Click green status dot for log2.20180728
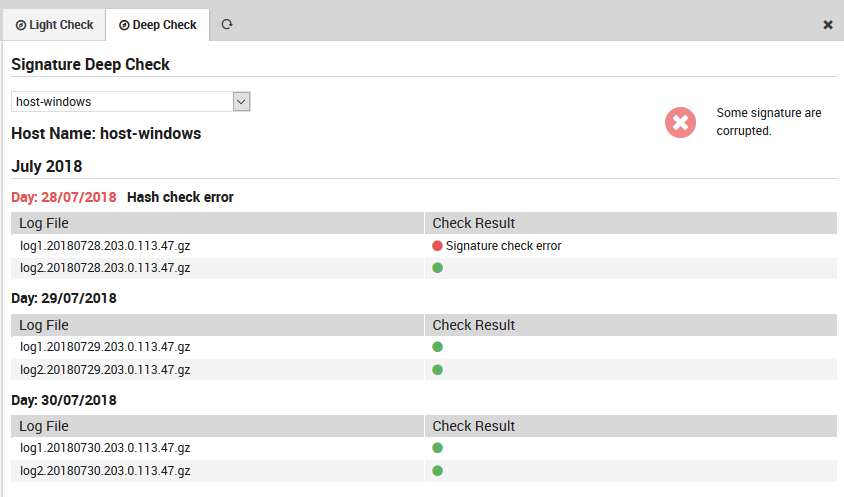This screenshot has height=497, width=844. click(x=437, y=268)
